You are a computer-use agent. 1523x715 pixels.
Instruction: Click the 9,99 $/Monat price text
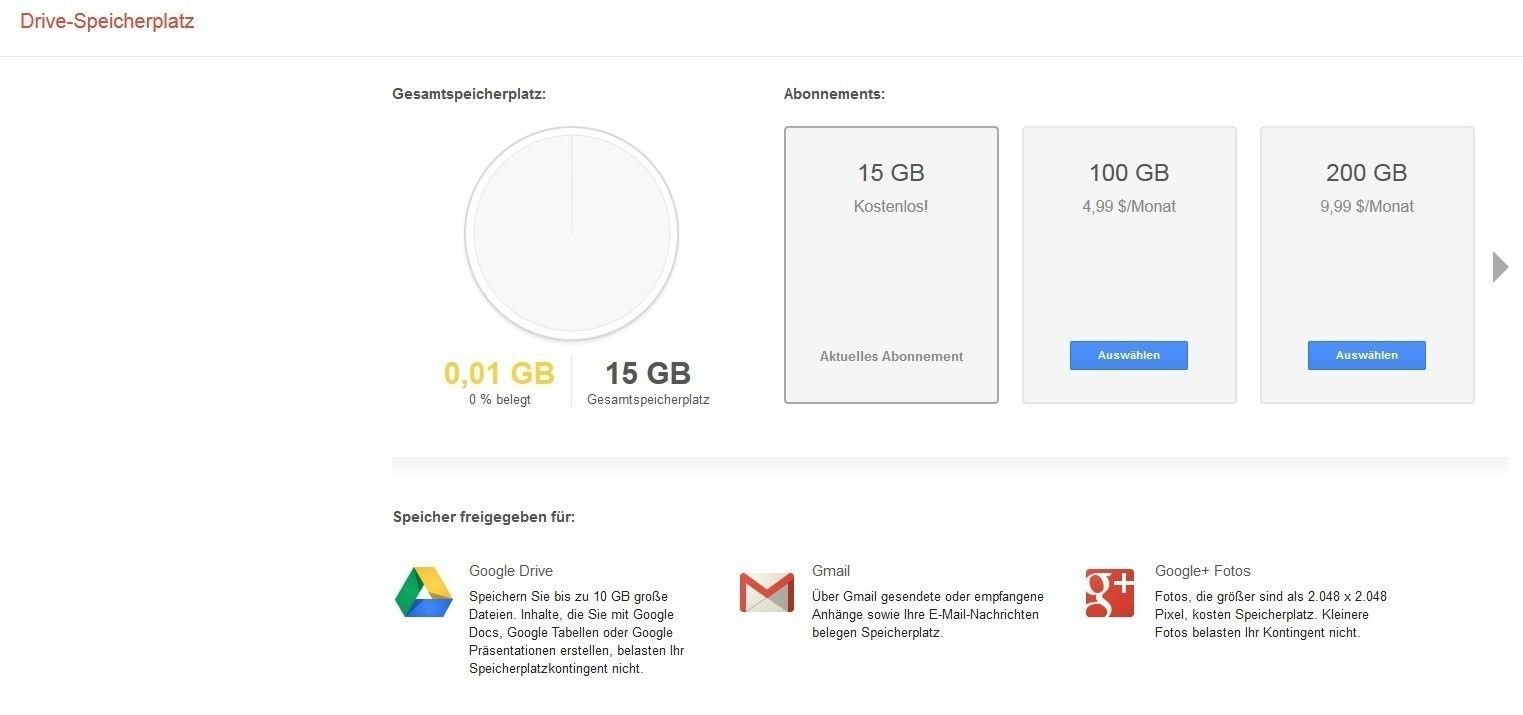(x=1367, y=207)
